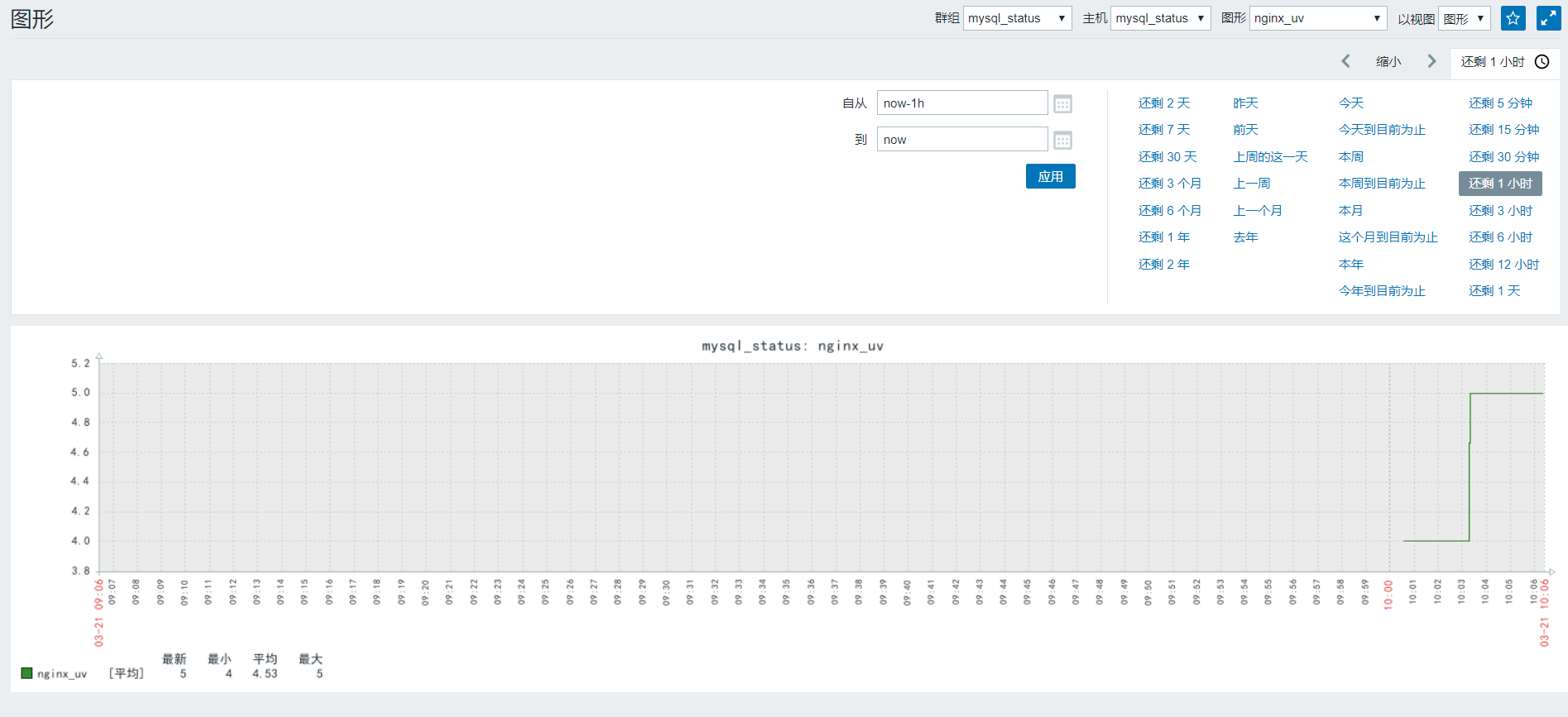
Task: Open calendar picker for the 自从 field
Action: coord(1062,103)
